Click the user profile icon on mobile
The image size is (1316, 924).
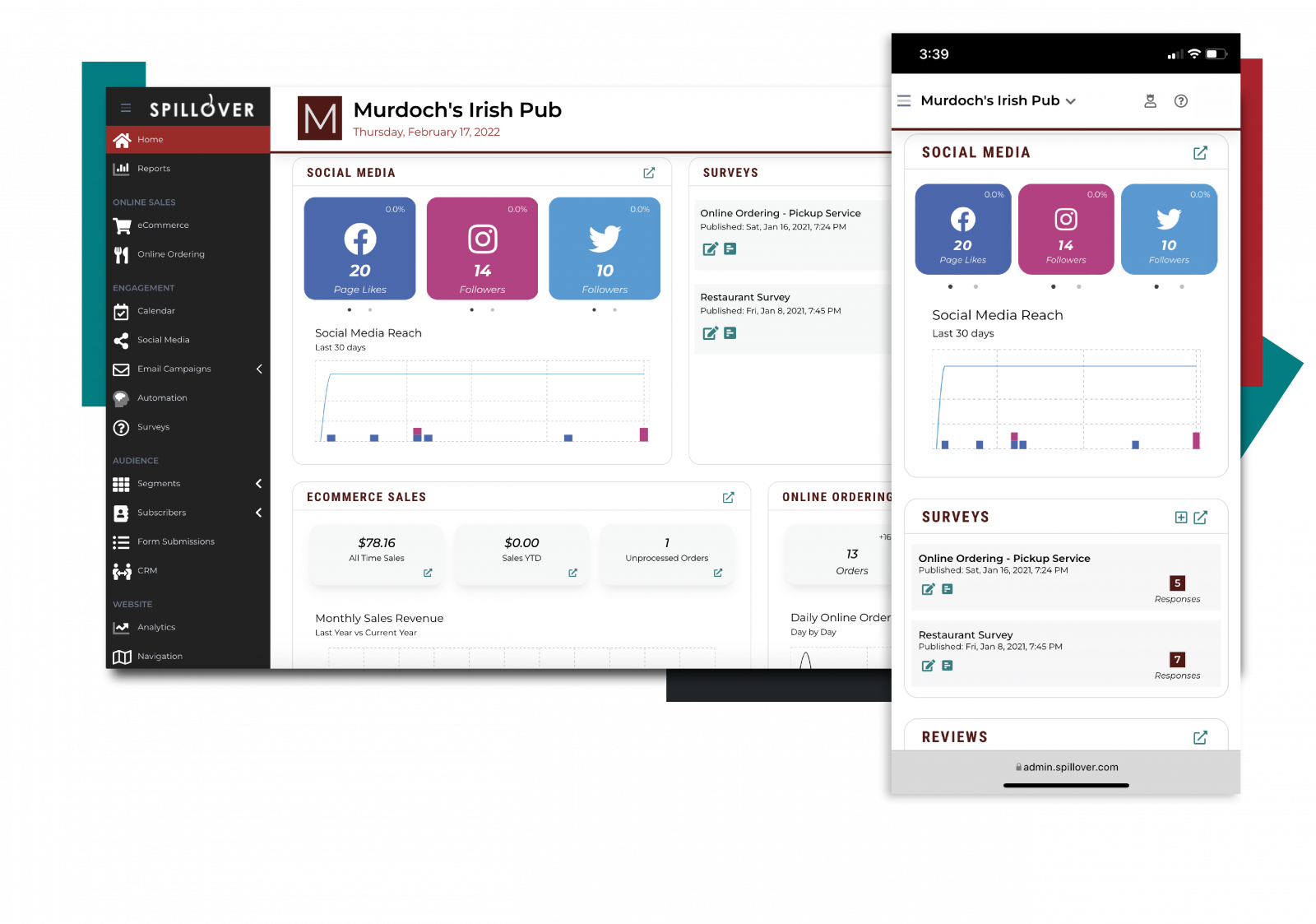[1151, 101]
